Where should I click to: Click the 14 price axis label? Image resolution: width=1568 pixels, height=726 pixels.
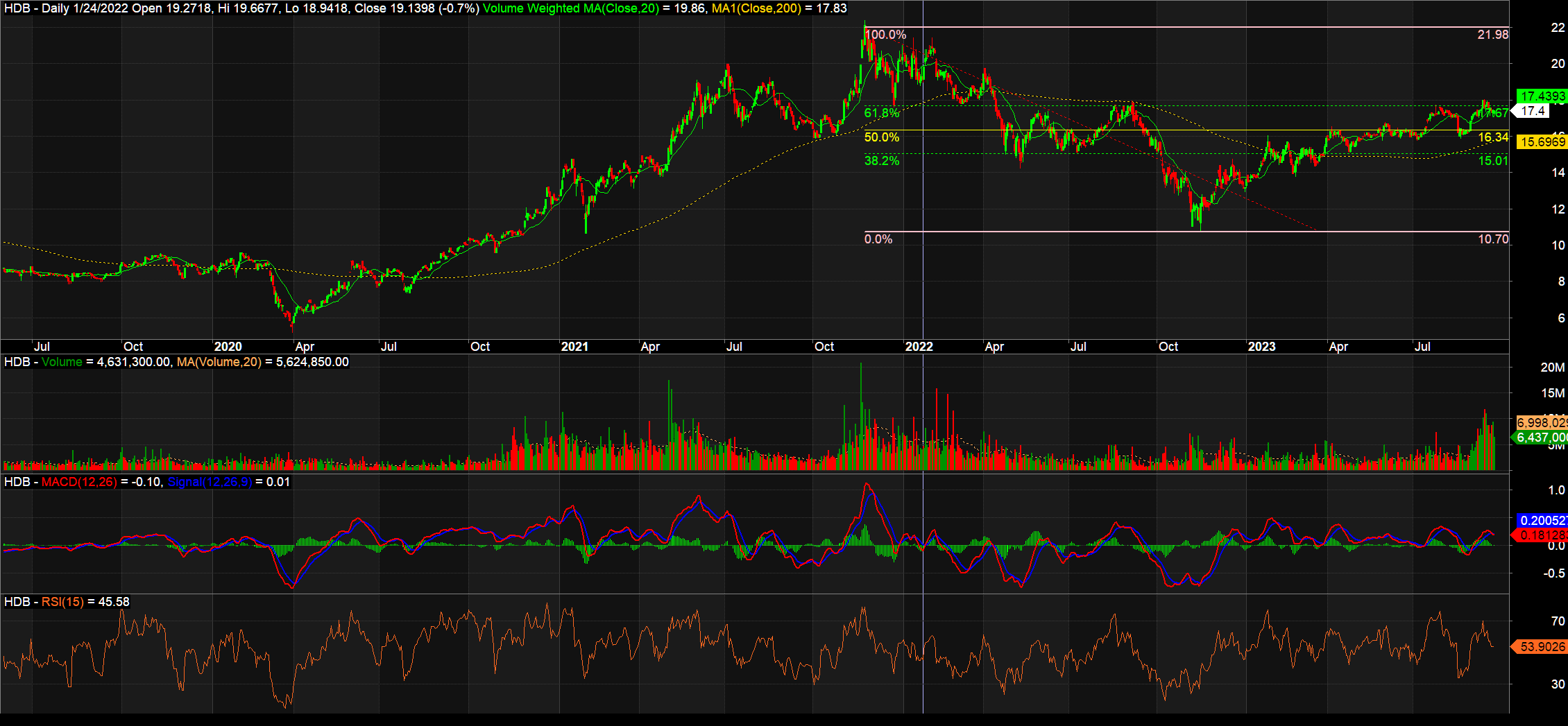(x=1558, y=173)
